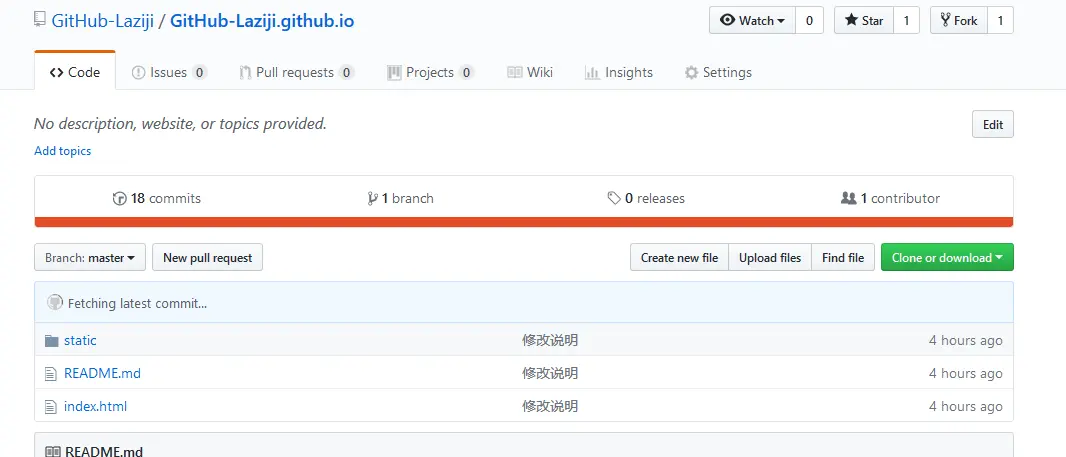Open the Code tab
The image size is (1066, 457).
point(75,73)
